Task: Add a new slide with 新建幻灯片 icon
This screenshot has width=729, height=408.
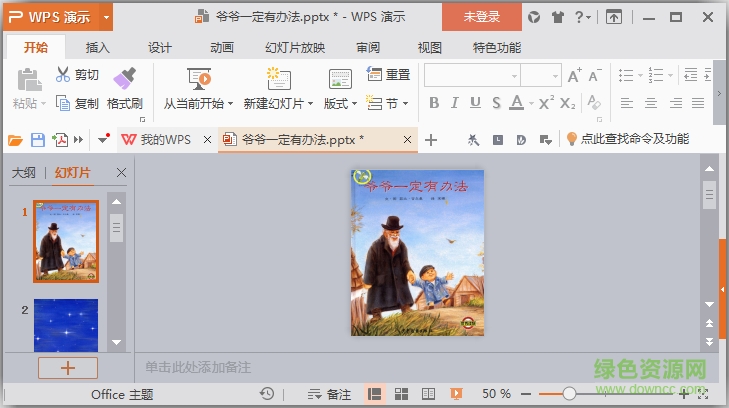Action: tap(278, 78)
